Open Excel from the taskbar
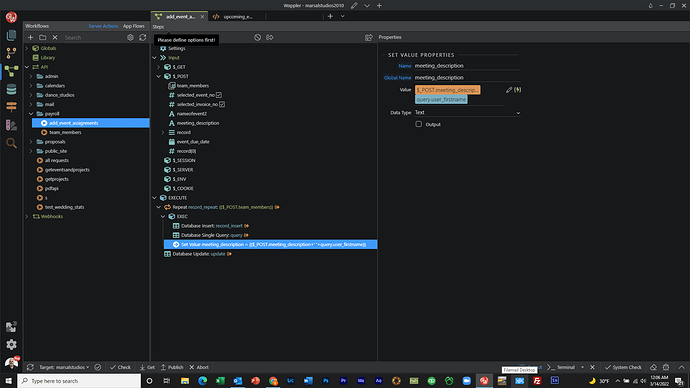Image resolution: width=690 pixels, height=388 pixels. 220,381
